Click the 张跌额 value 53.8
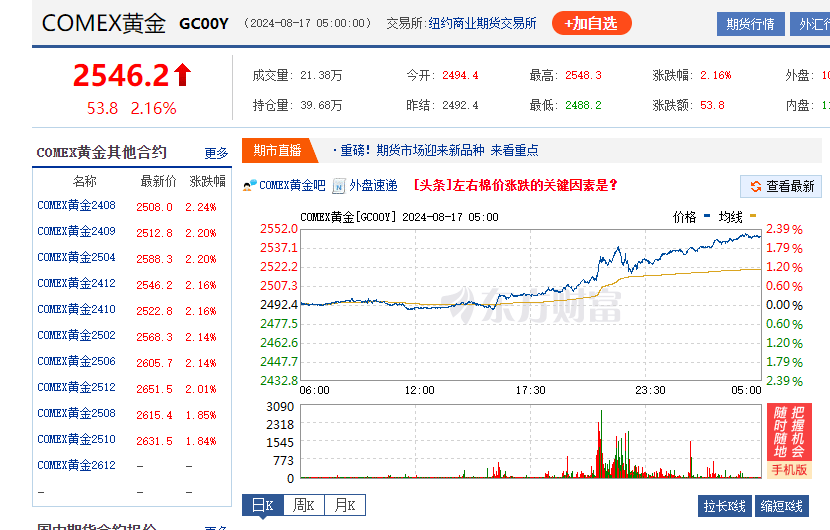The width and height of the screenshot is (830, 530). (x=712, y=105)
